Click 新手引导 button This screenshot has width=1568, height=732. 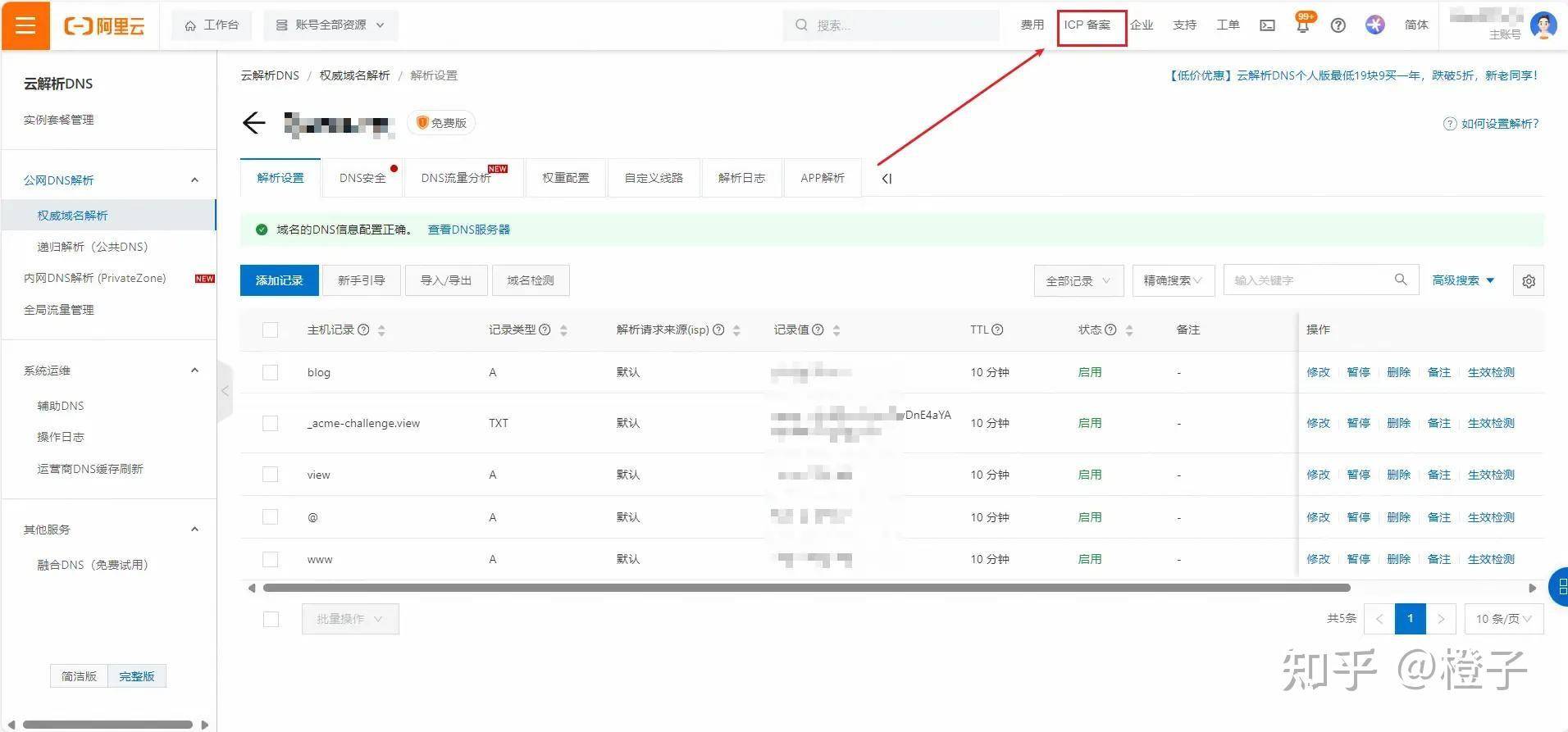tap(361, 280)
